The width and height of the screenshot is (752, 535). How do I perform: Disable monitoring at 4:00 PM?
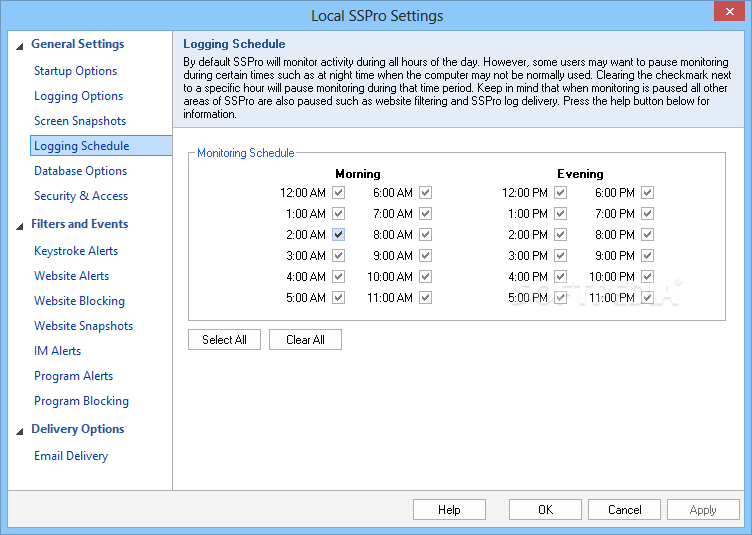click(561, 277)
